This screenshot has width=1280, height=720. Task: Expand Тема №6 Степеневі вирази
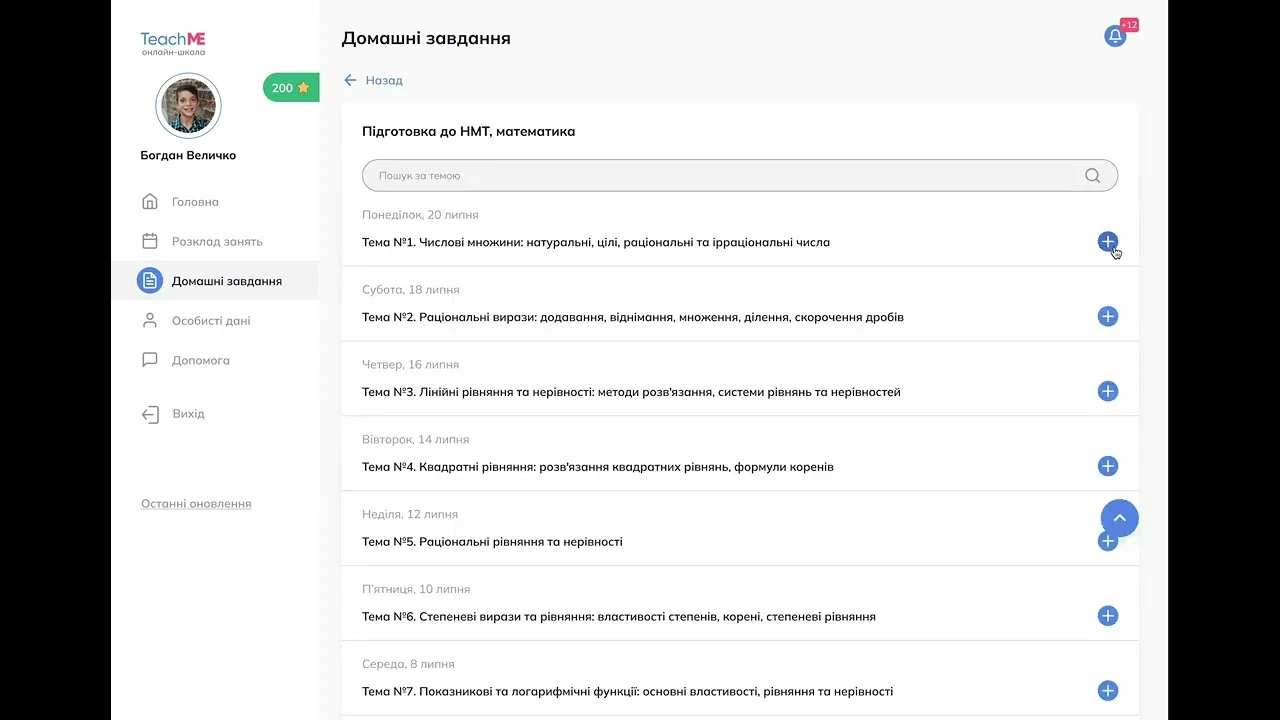(x=1107, y=616)
